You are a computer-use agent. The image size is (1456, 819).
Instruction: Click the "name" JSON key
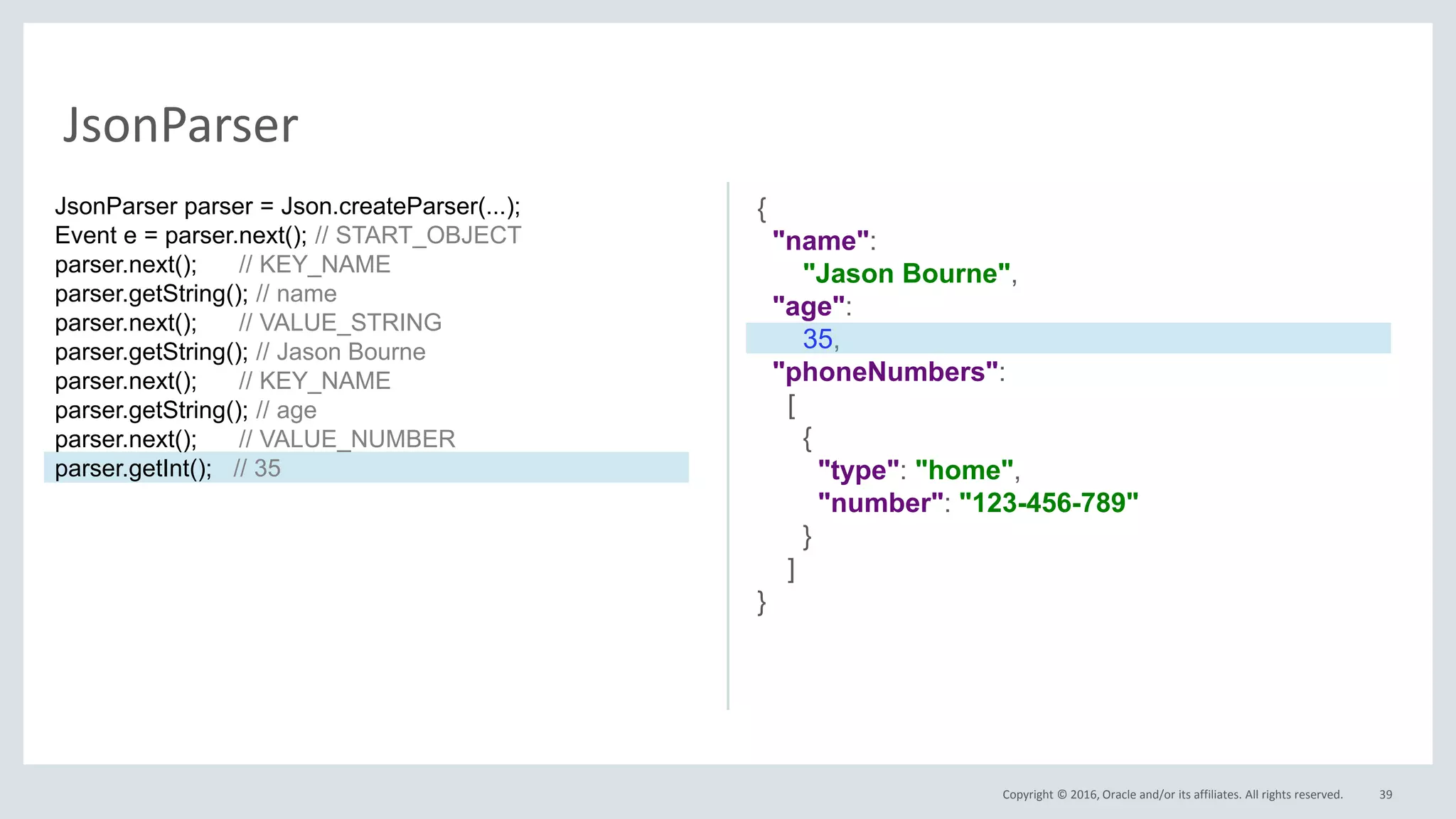click(820, 241)
